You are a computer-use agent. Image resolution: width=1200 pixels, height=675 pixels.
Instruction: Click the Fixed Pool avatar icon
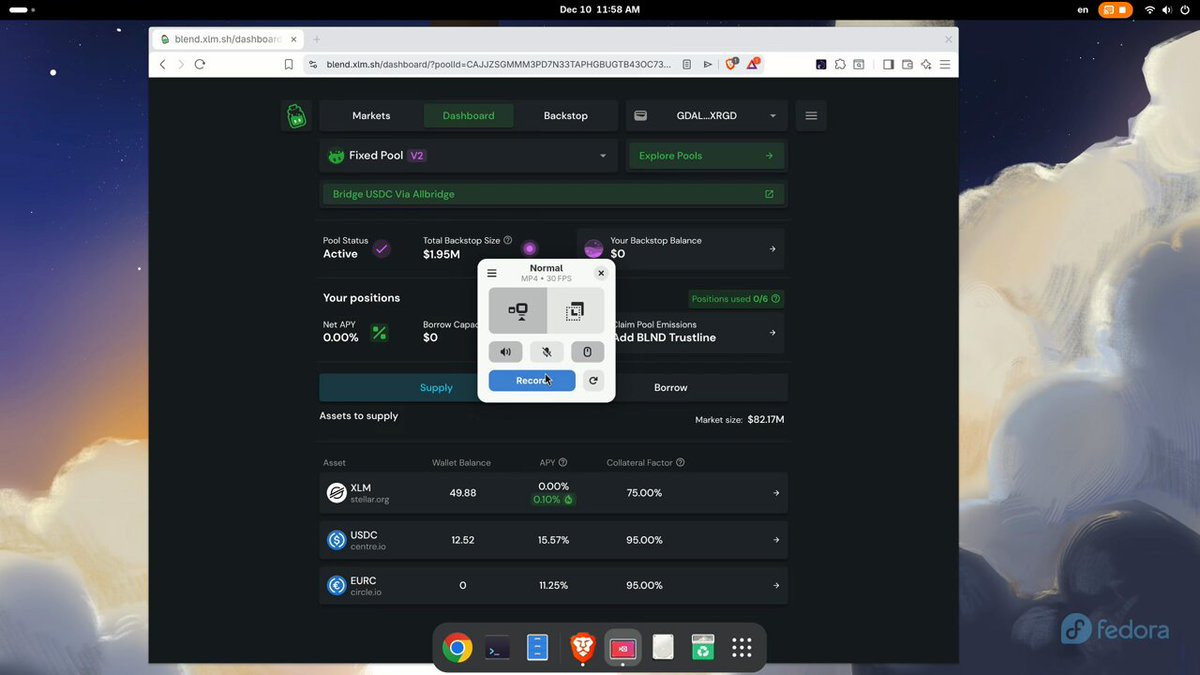[336, 156]
